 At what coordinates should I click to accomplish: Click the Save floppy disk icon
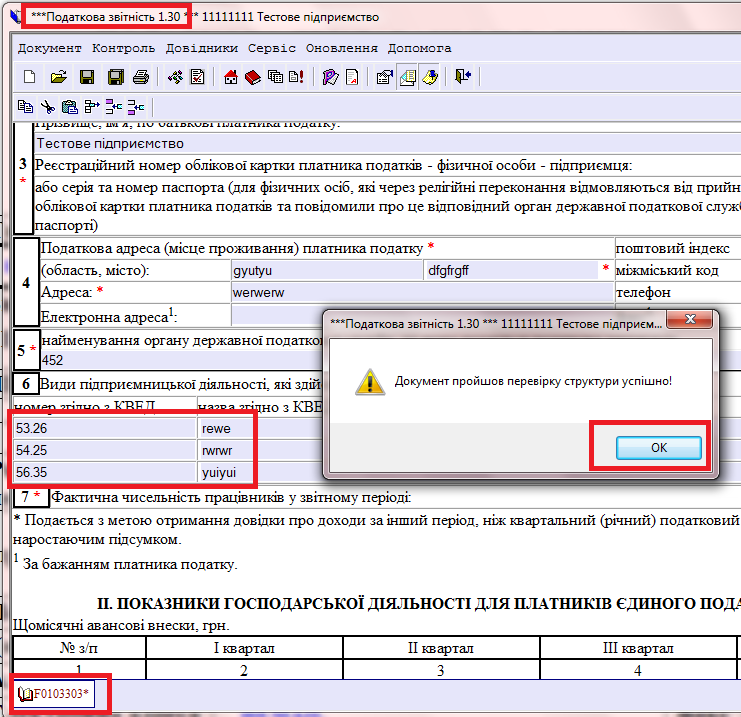pyautogui.click(x=87, y=77)
